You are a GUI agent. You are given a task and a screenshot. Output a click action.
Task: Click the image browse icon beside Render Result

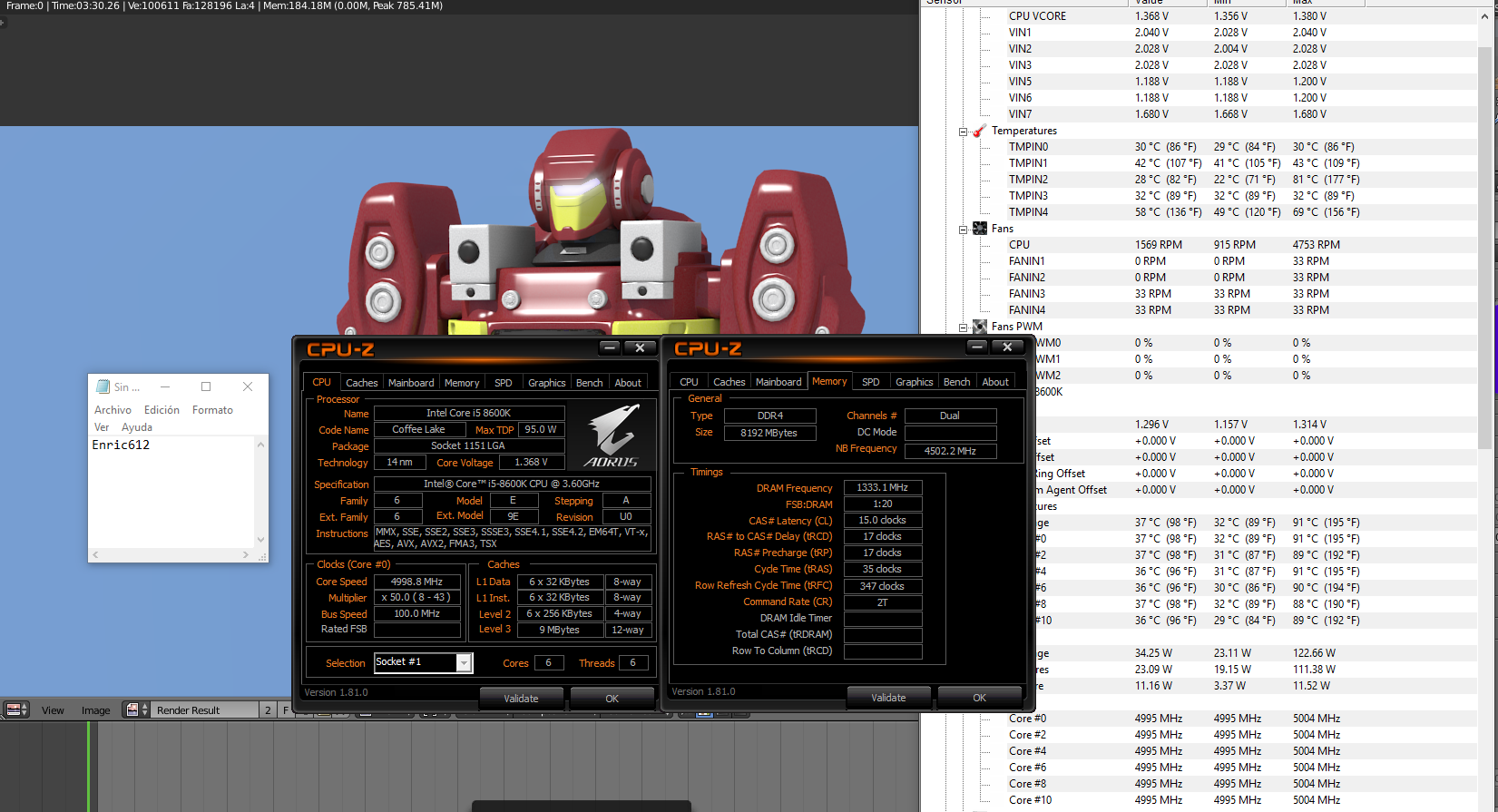[137, 709]
